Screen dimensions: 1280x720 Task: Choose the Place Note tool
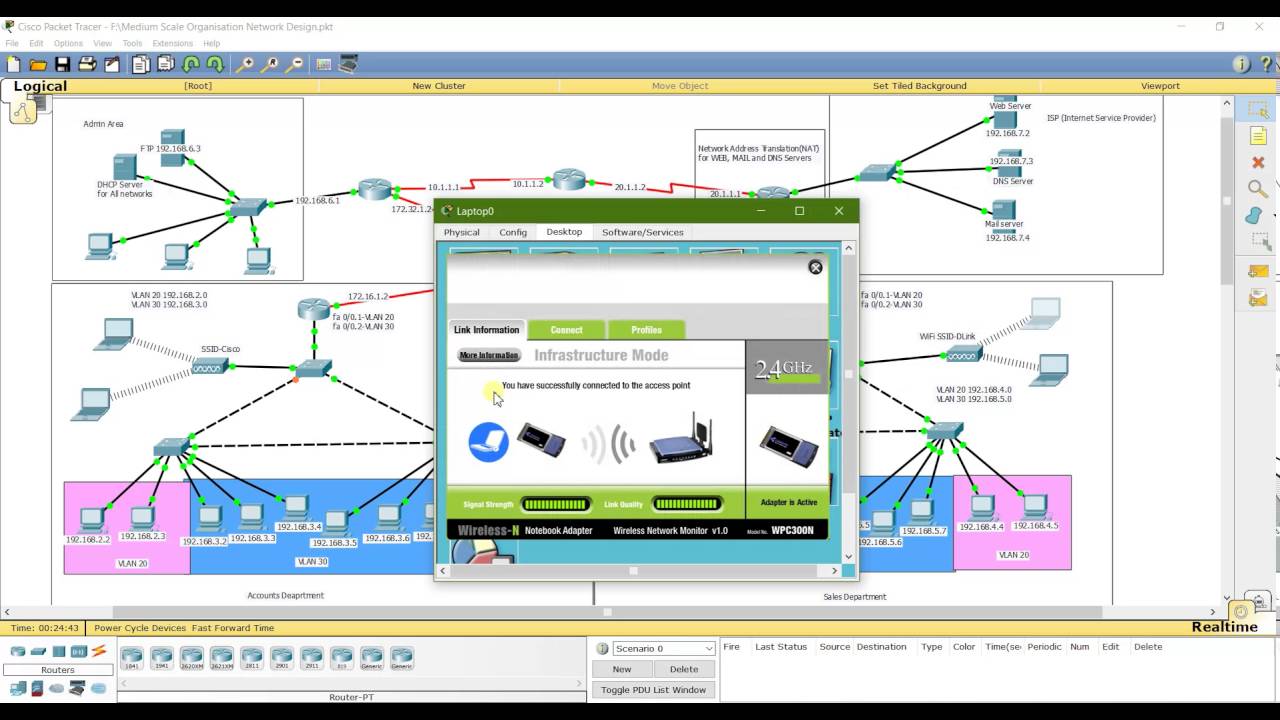click(x=1257, y=136)
